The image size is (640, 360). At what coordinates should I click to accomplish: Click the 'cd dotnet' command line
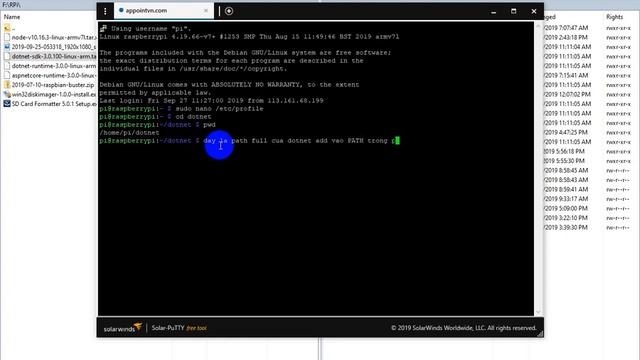pyautogui.click(x=155, y=117)
